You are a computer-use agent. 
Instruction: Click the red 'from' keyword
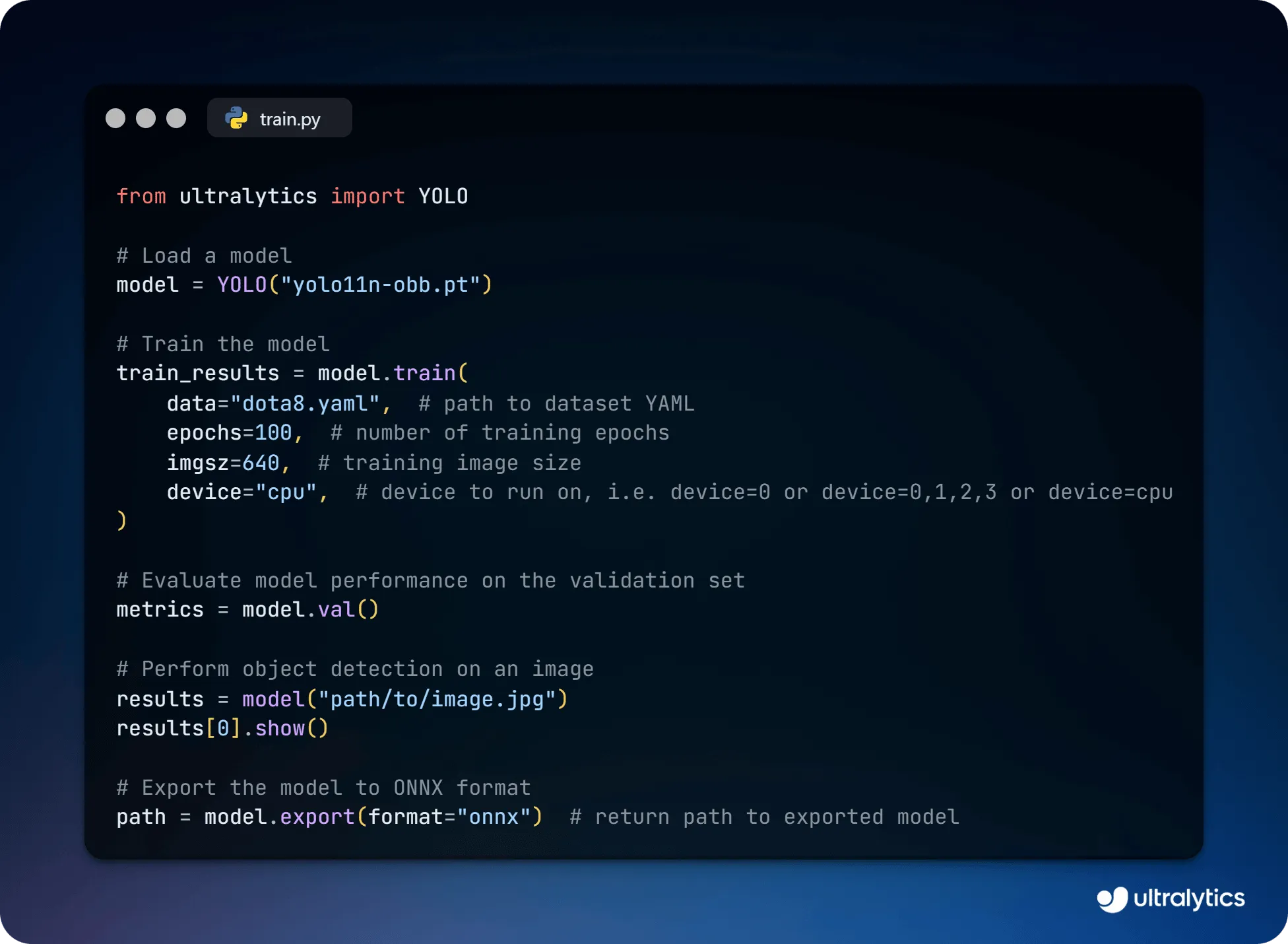click(x=141, y=196)
